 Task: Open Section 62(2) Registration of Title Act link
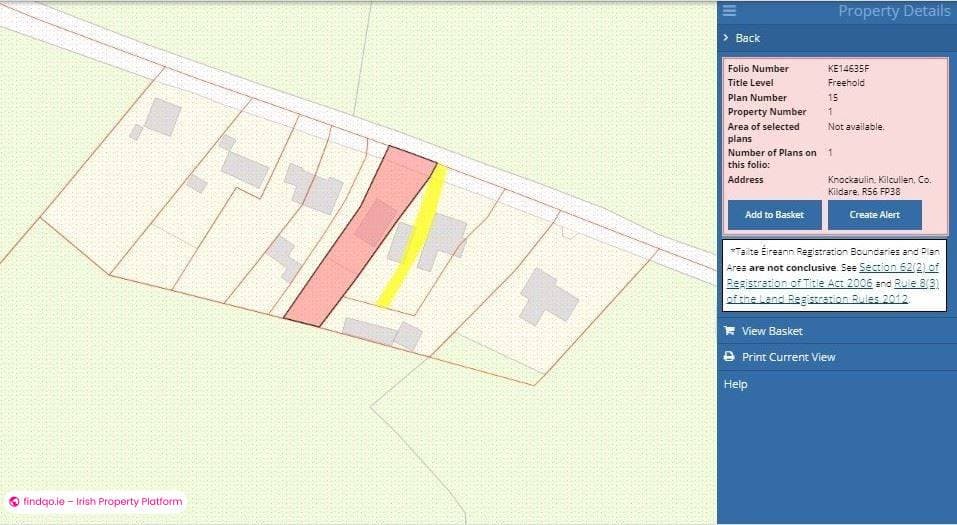[x=857, y=268]
